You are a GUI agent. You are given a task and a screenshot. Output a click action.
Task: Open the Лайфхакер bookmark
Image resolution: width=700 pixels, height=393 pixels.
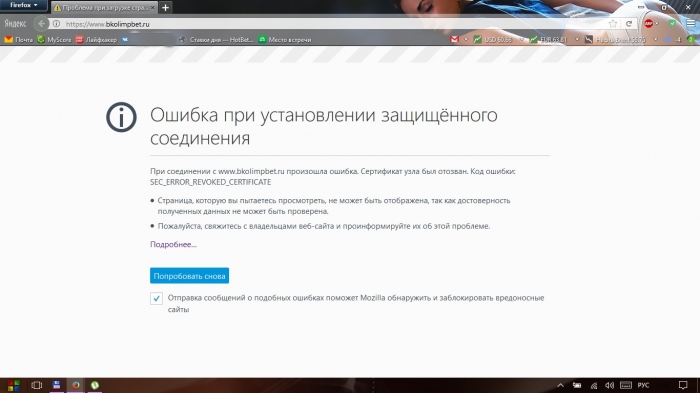point(96,40)
